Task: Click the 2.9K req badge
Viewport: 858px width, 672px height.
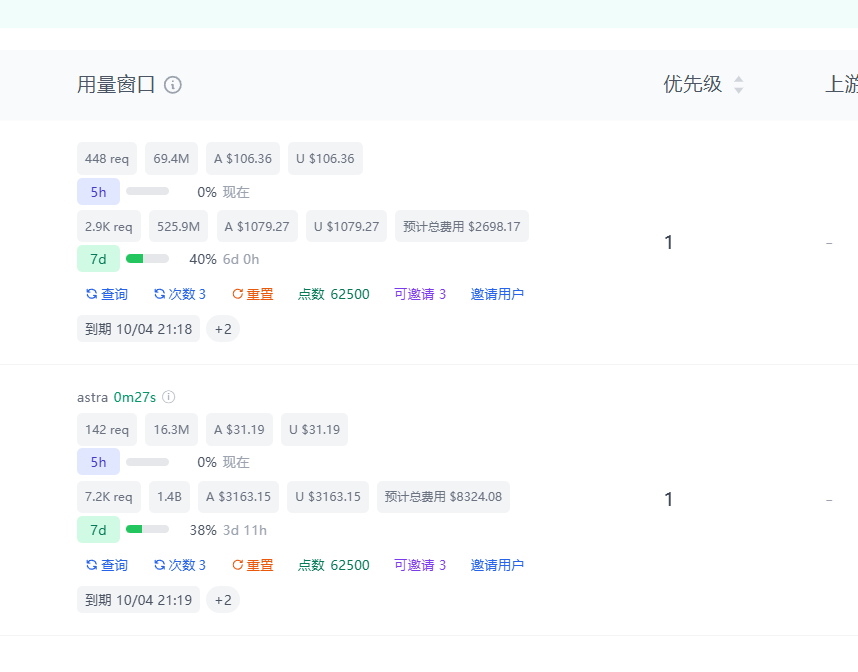Action: (109, 226)
